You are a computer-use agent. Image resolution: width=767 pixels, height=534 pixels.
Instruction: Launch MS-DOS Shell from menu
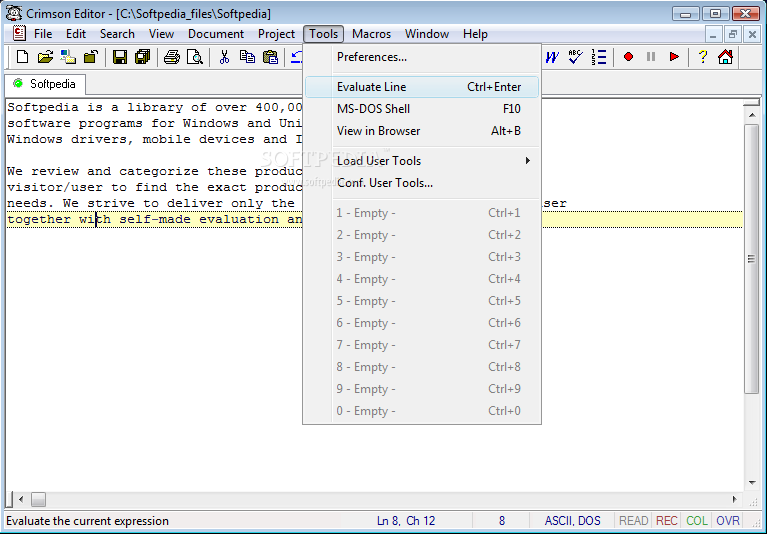click(x=422, y=109)
